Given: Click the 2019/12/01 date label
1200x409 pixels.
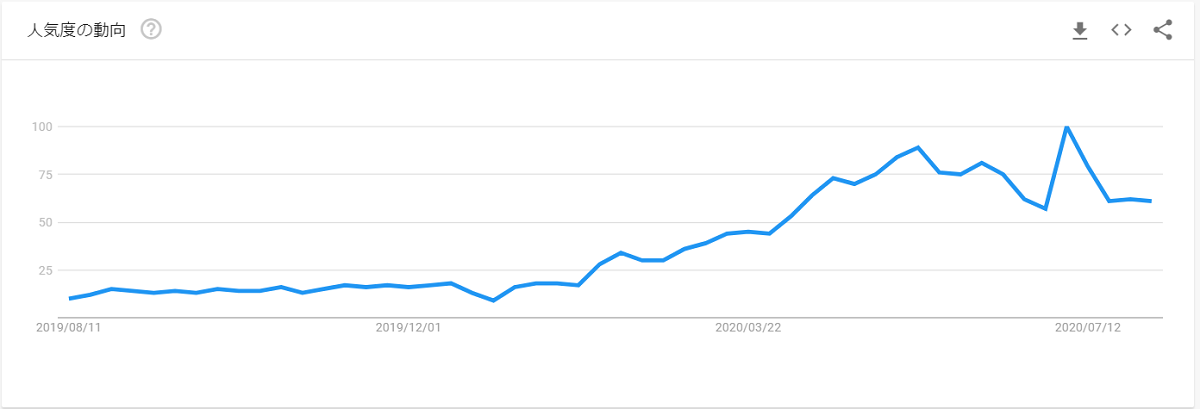Looking at the screenshot, I should click(x=408, y=326).
